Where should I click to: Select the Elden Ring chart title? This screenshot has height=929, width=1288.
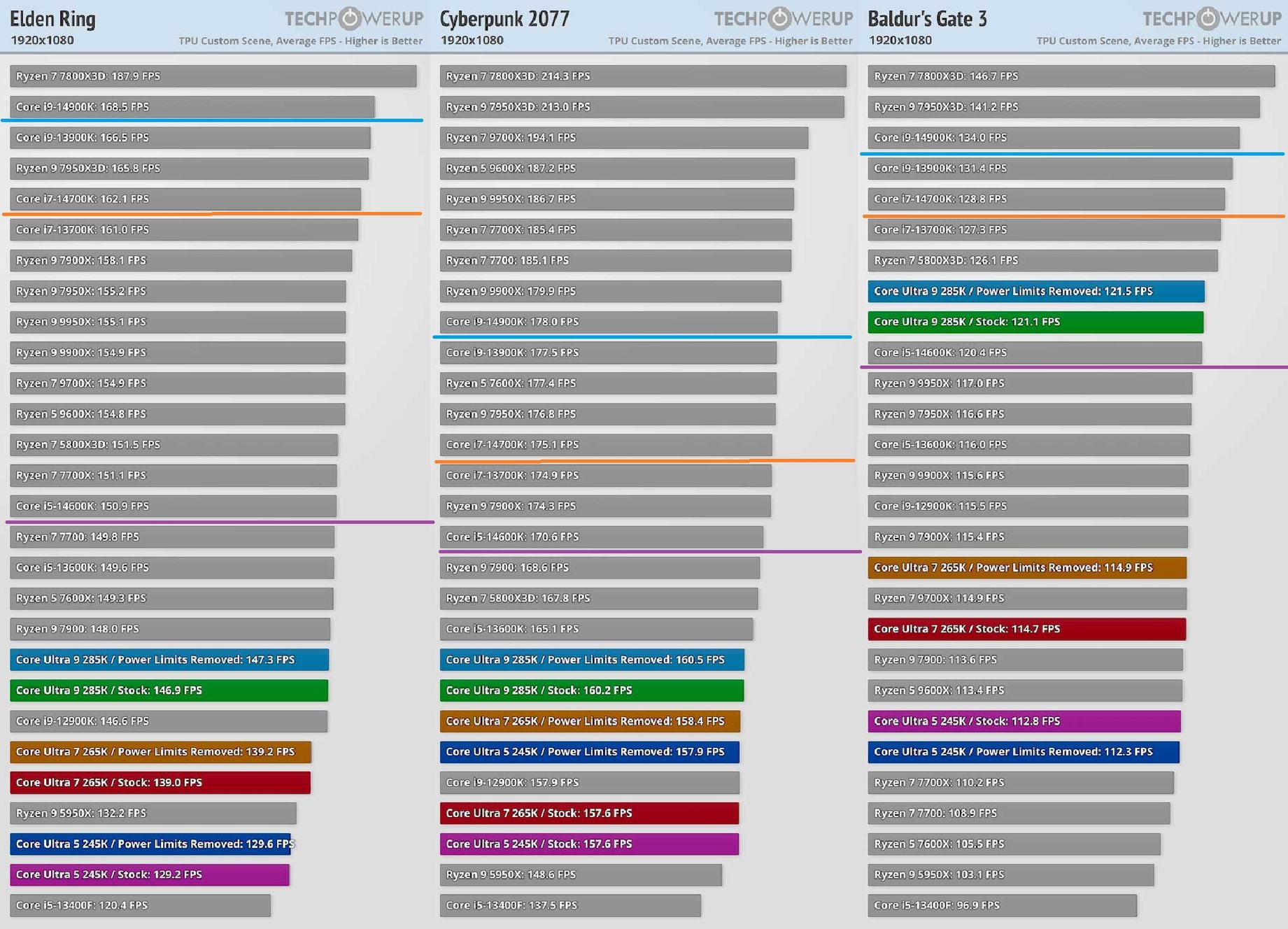pos(52,19)
